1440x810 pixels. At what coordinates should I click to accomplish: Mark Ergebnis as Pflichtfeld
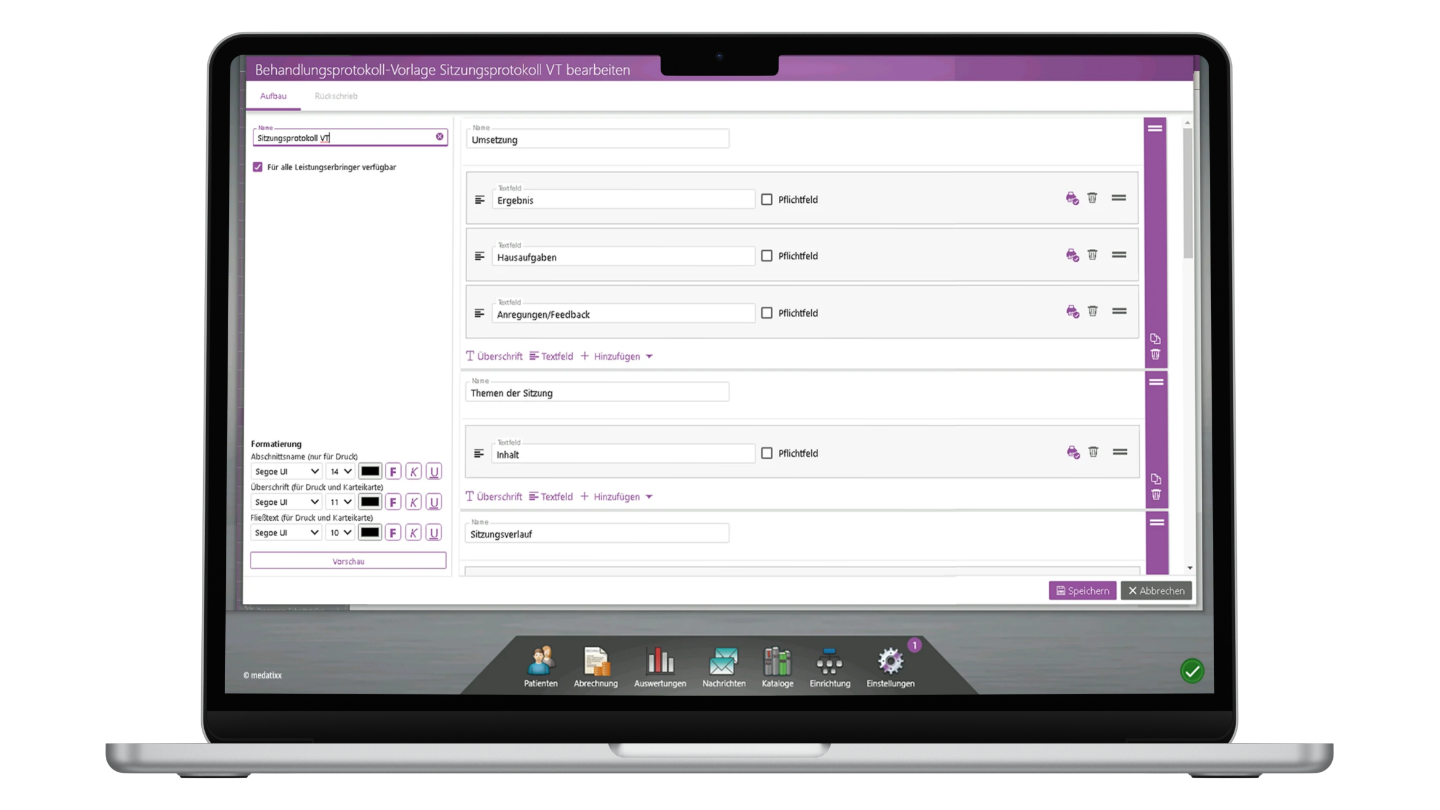click(767, 199)
